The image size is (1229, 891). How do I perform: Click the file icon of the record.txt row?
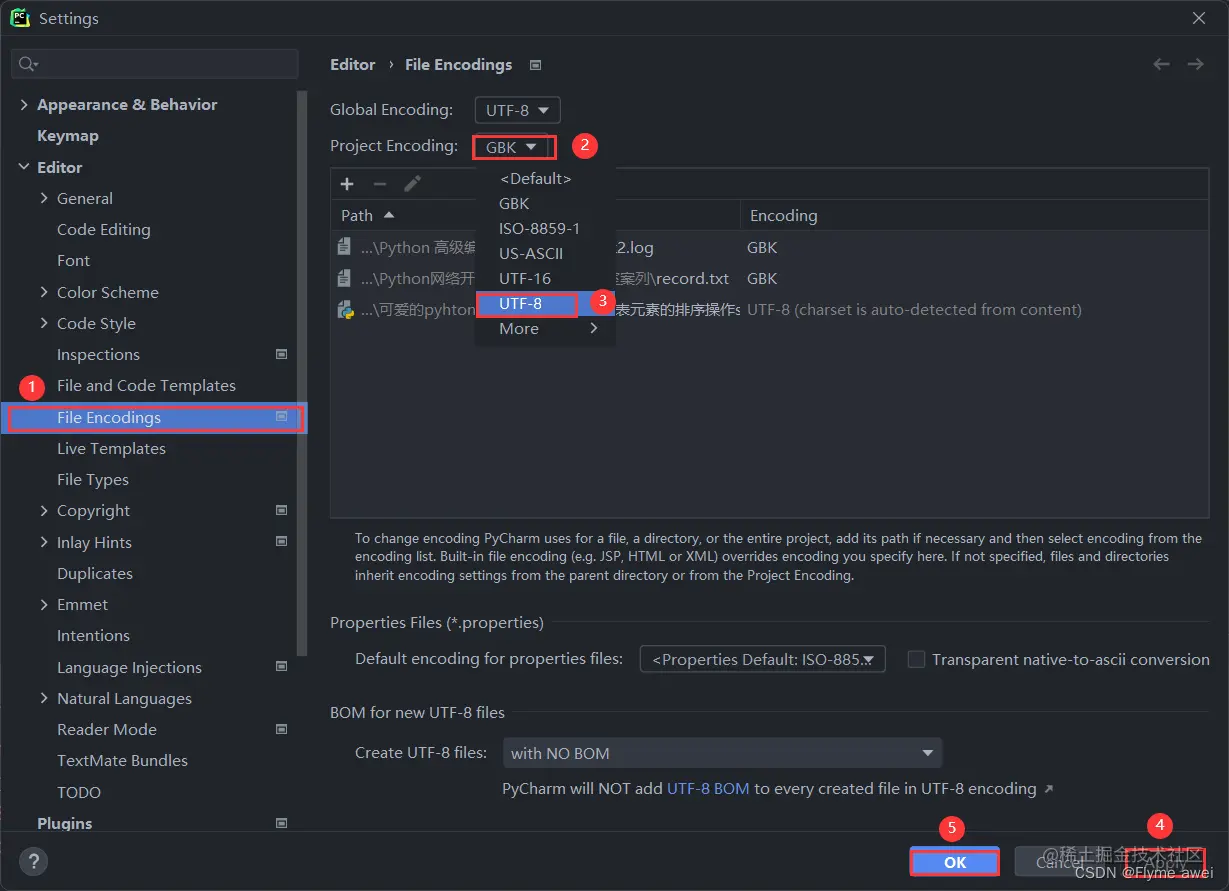(x=345, y=278)
